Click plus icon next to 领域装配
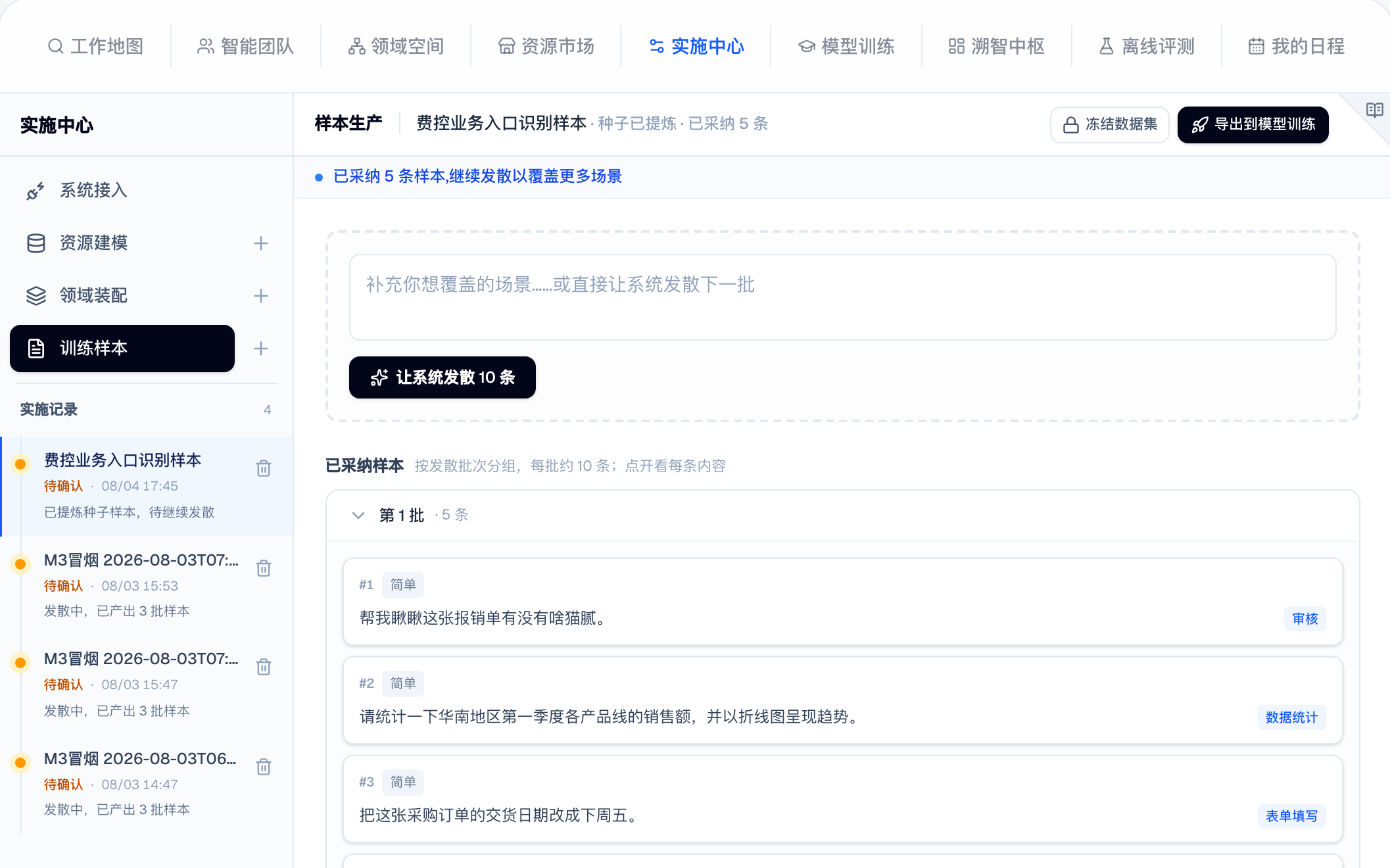This screenshot has height=868, width=1390. pos(261,296)
